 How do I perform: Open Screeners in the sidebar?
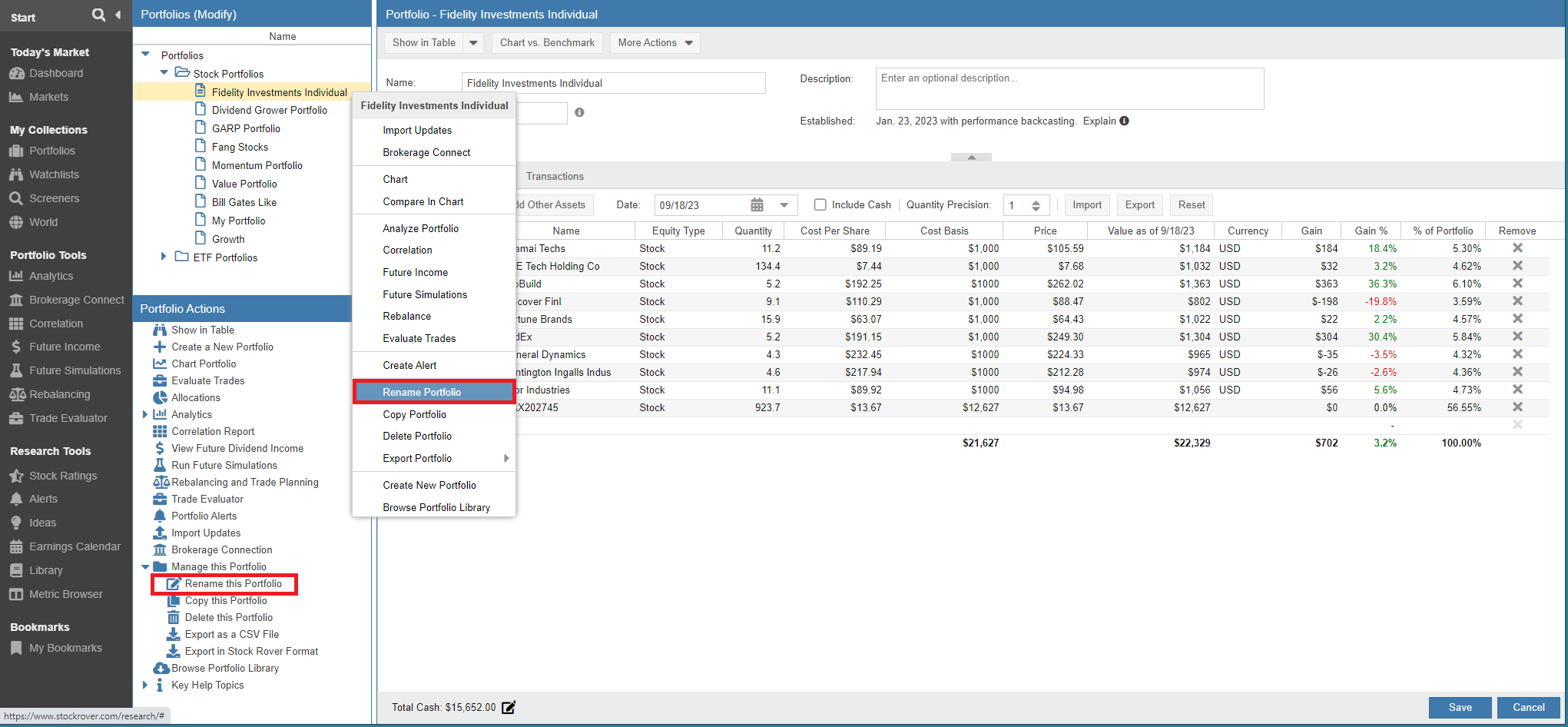point(54,198)
